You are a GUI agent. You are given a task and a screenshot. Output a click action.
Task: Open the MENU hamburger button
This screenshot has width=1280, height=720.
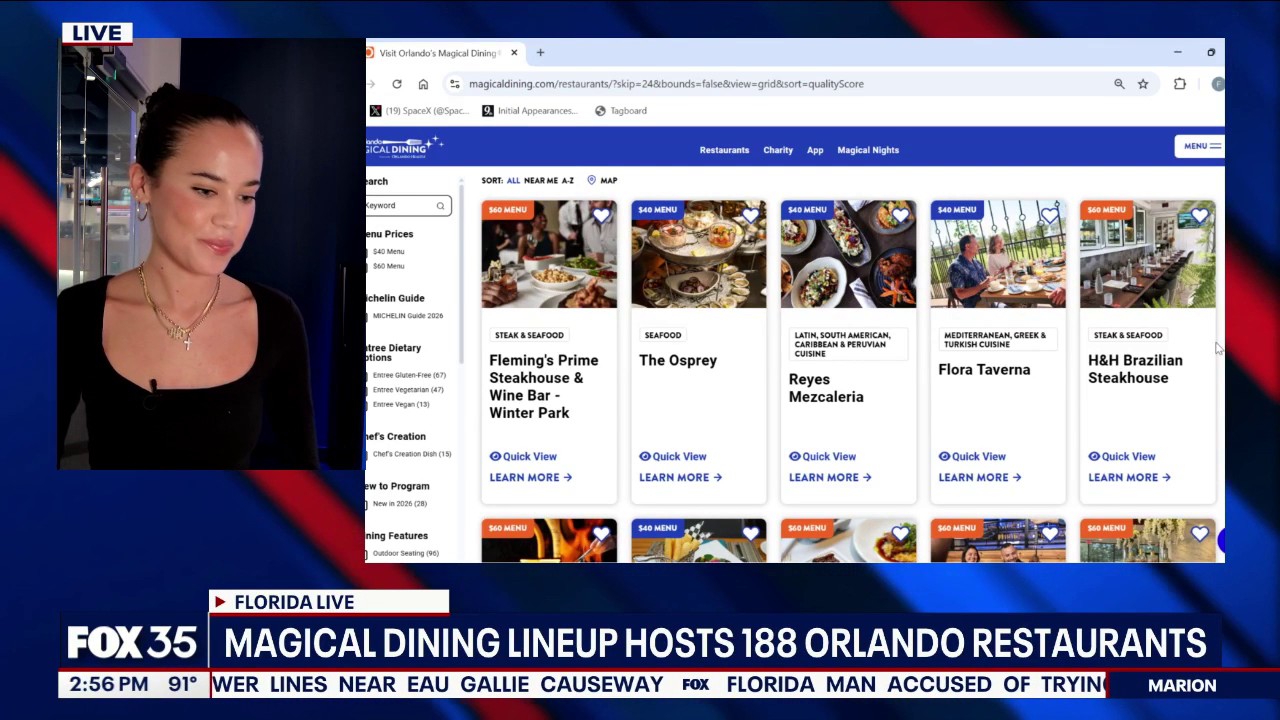pos(1199,146)
